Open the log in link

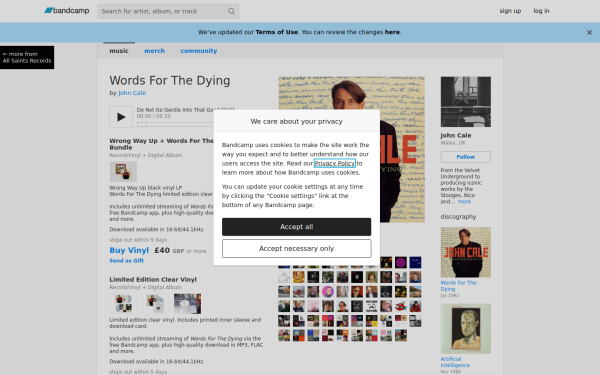[x=541, y=11]
